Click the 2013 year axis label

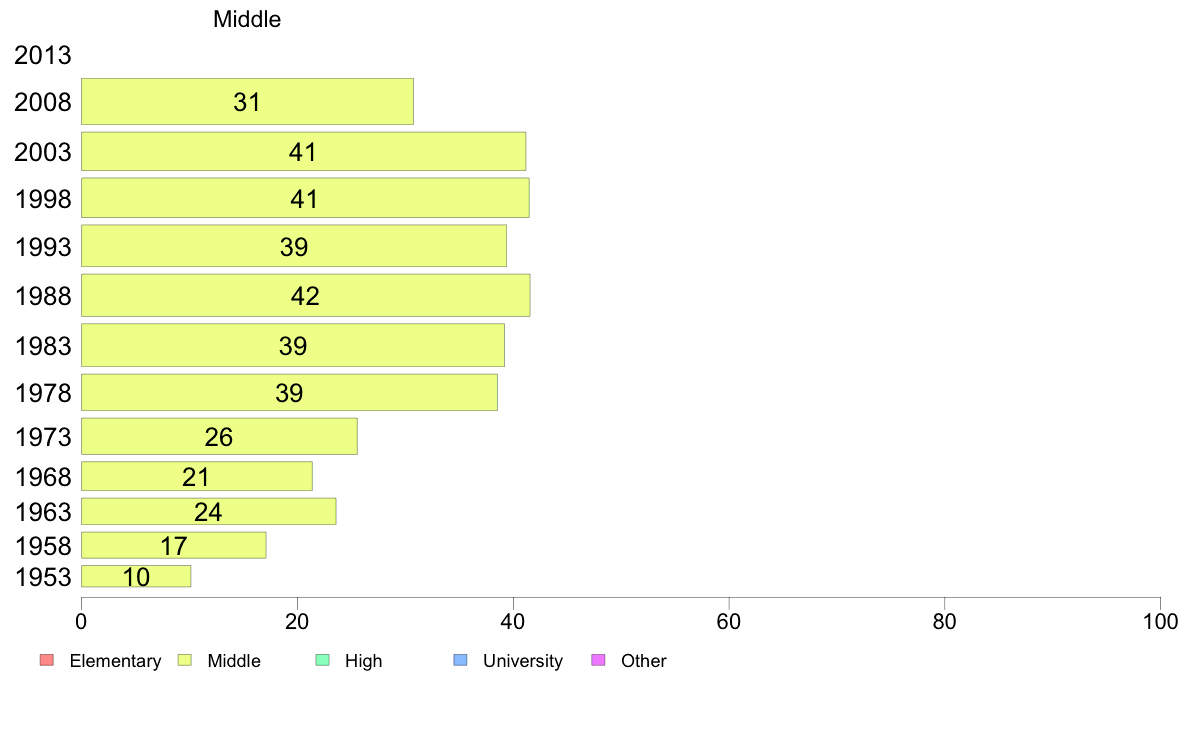tap(42, 55)
